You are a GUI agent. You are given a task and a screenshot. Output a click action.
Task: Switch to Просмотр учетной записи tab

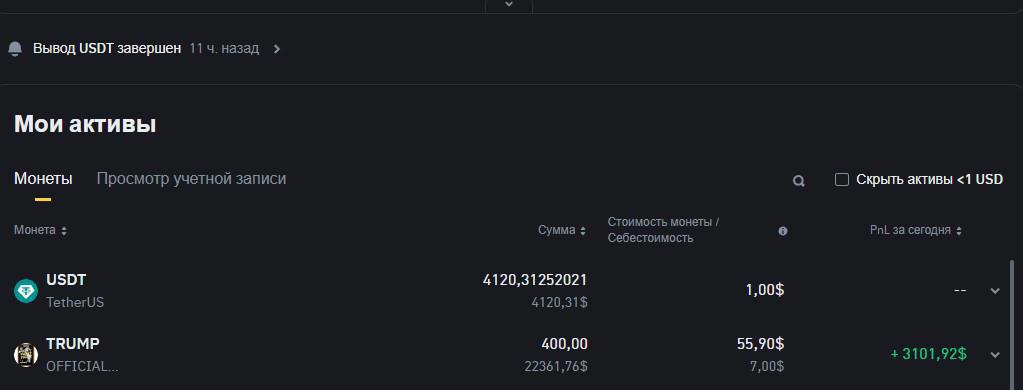point(191,179)
